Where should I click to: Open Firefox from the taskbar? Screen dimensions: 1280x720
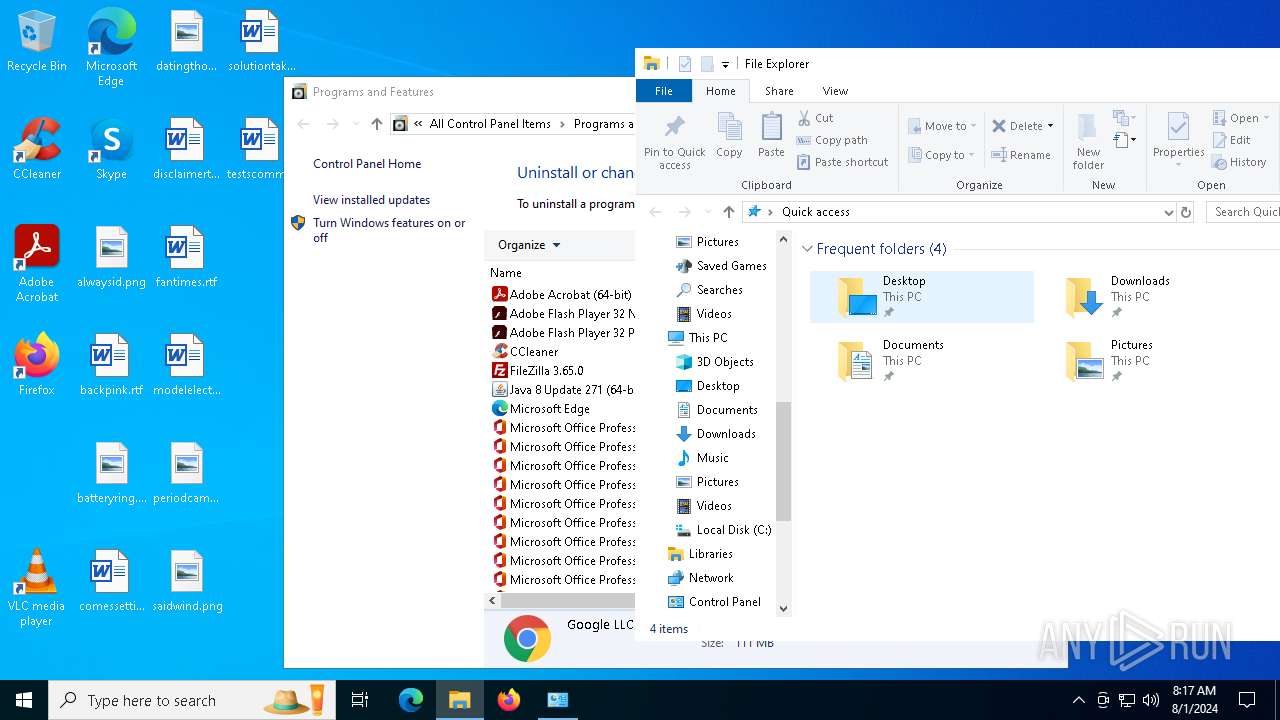click(509, 700)
